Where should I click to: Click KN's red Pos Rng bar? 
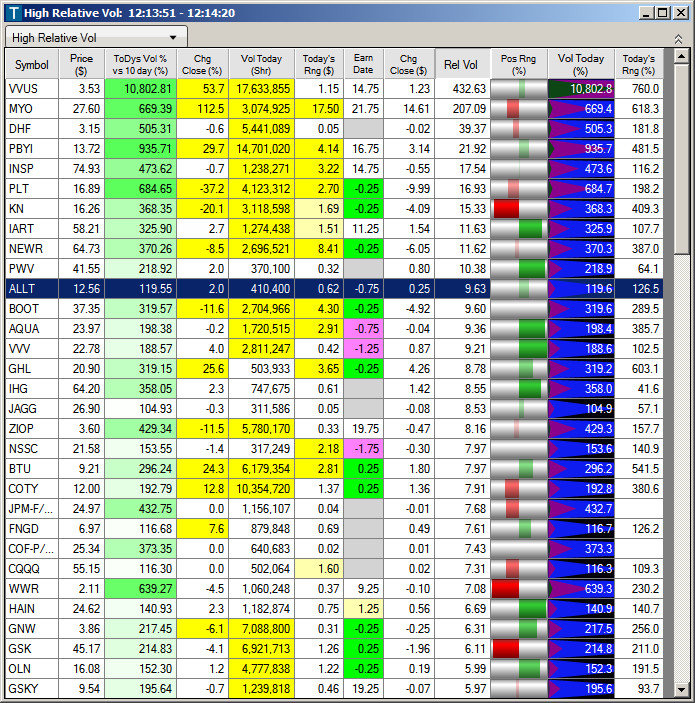tap(506, 208)
